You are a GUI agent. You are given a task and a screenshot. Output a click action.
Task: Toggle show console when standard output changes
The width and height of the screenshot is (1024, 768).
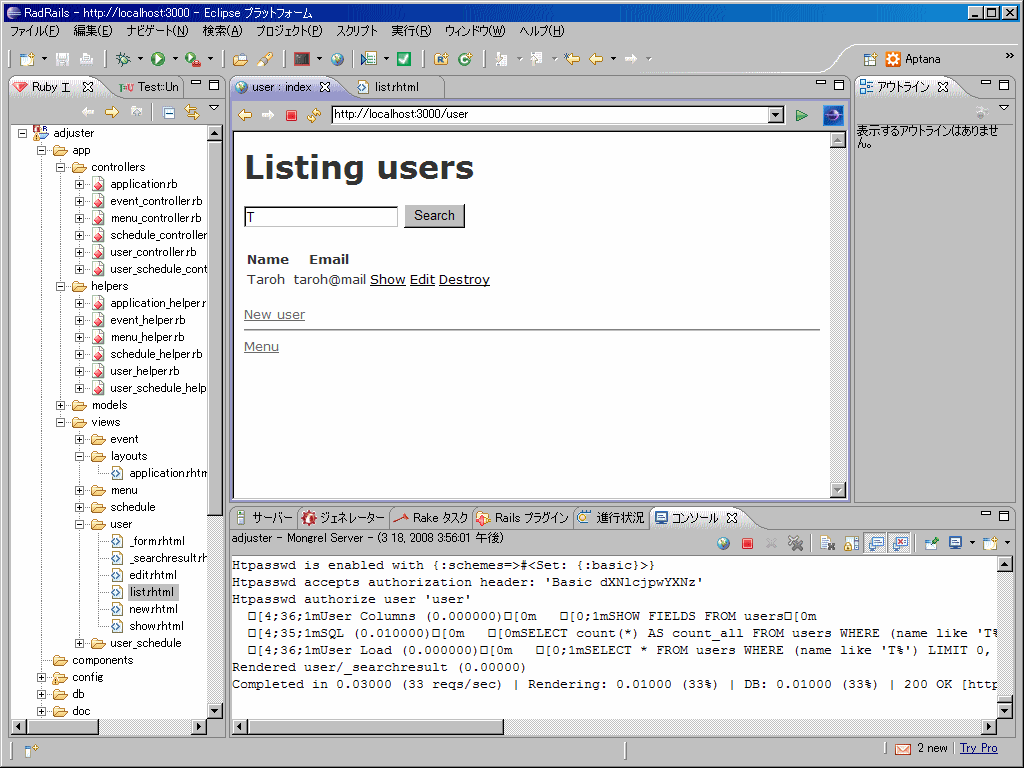(876, 543)
